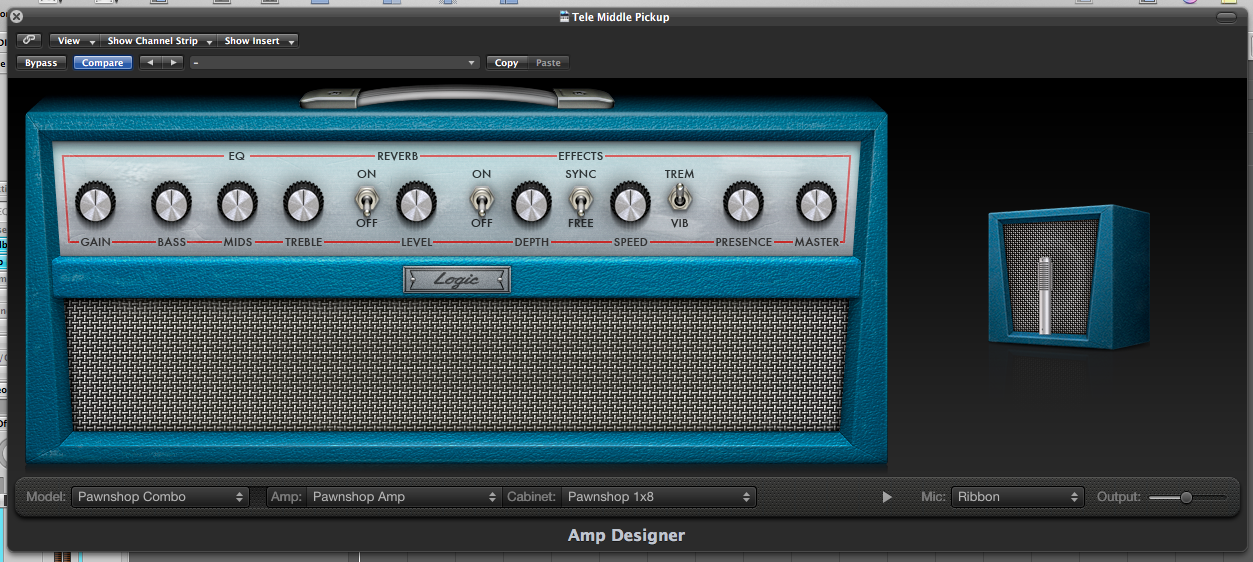Viewport: 1253px width, 562px height.
Task: Close the plugin window
Action: (x=16, y=16)
